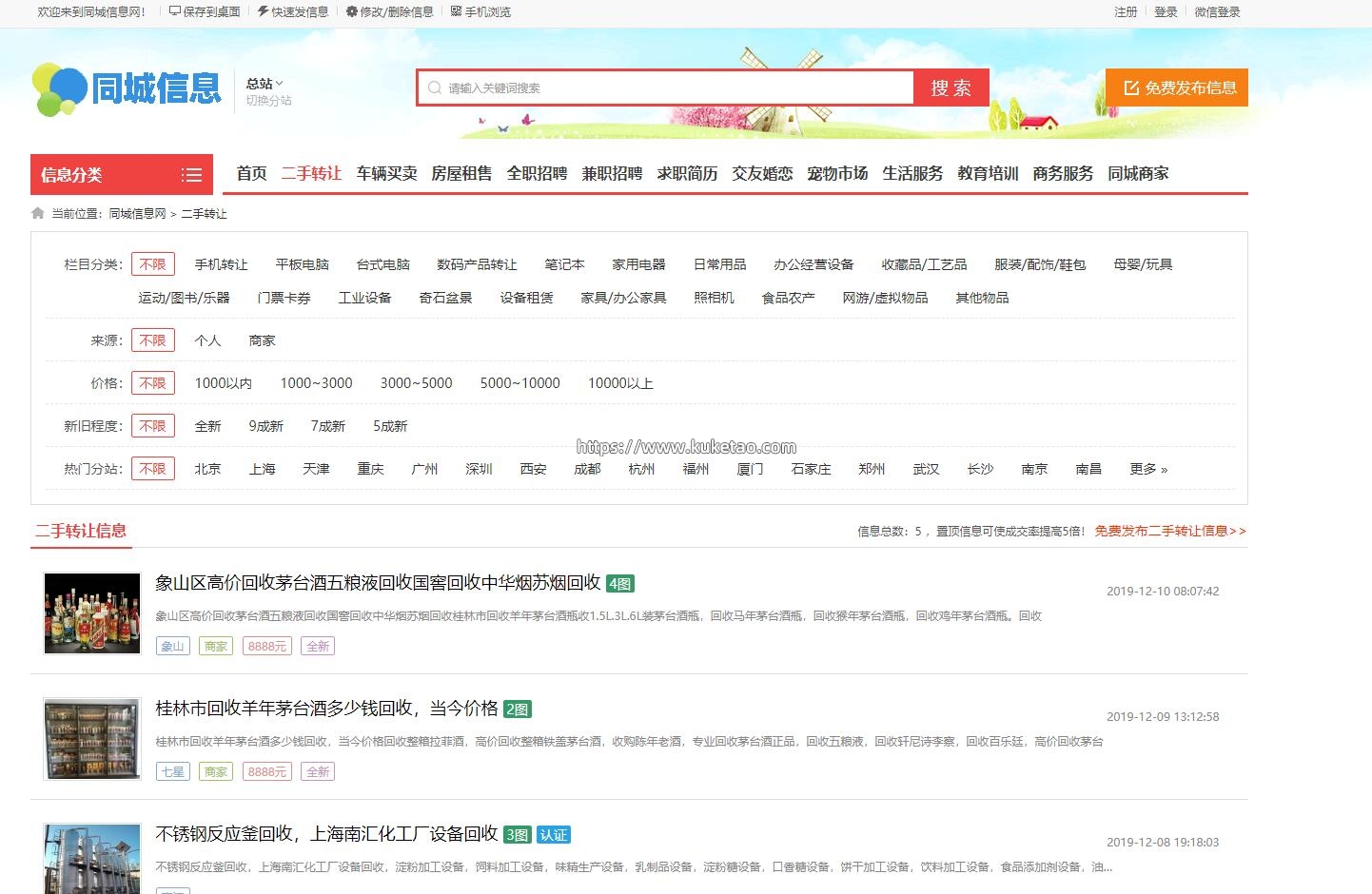
Task: Open the 信息分类 category menu
Action: [x=72, y=175]
